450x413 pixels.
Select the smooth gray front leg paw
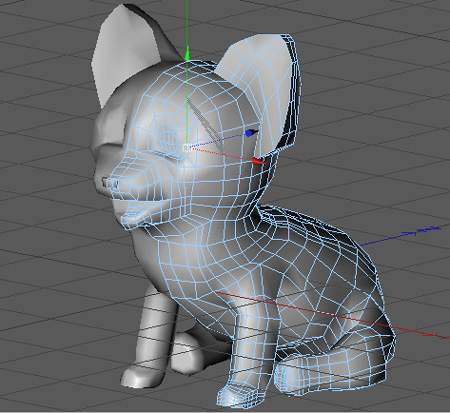click(143, 377)
